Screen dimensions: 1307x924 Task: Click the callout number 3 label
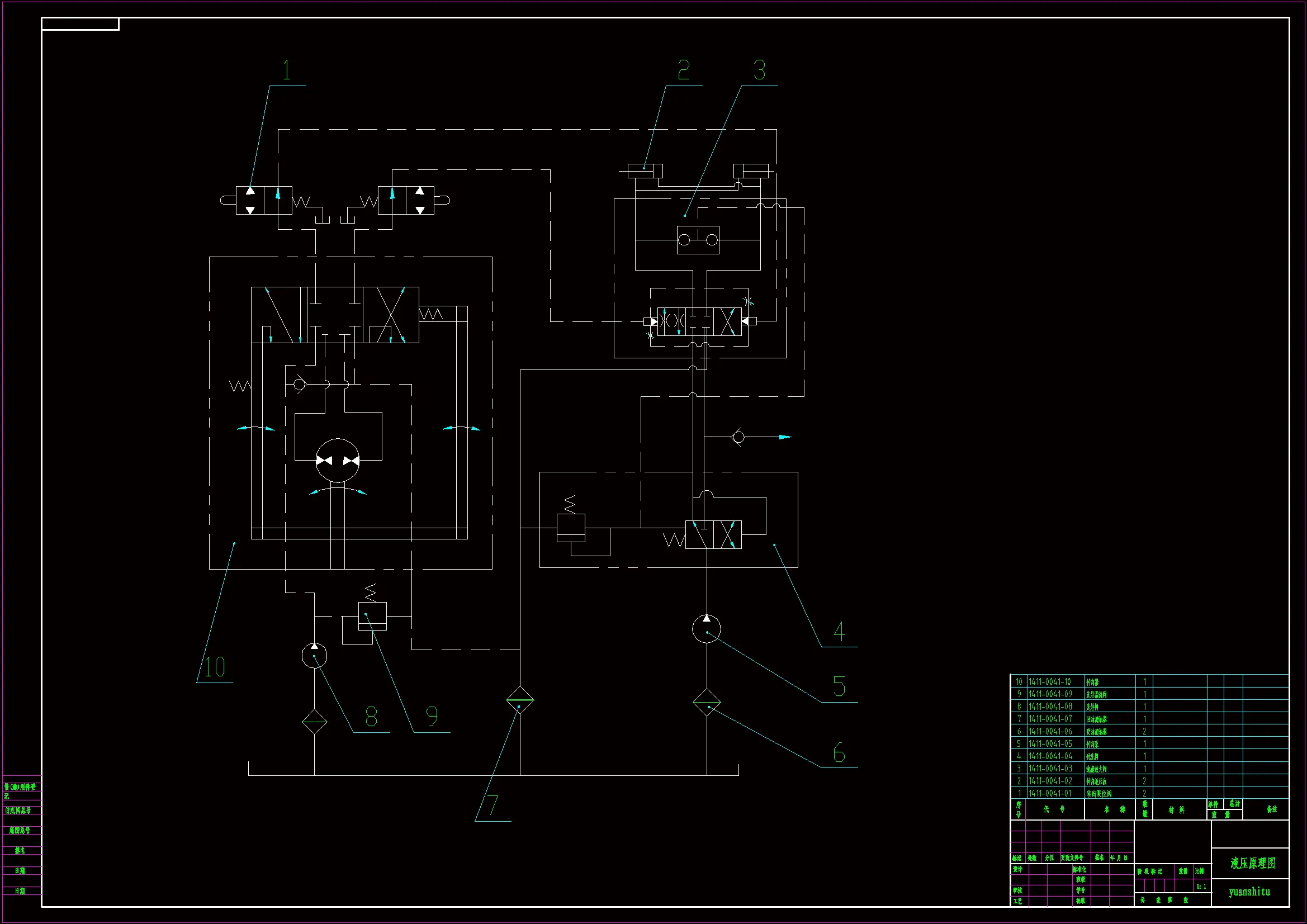[x=759, y=70]
